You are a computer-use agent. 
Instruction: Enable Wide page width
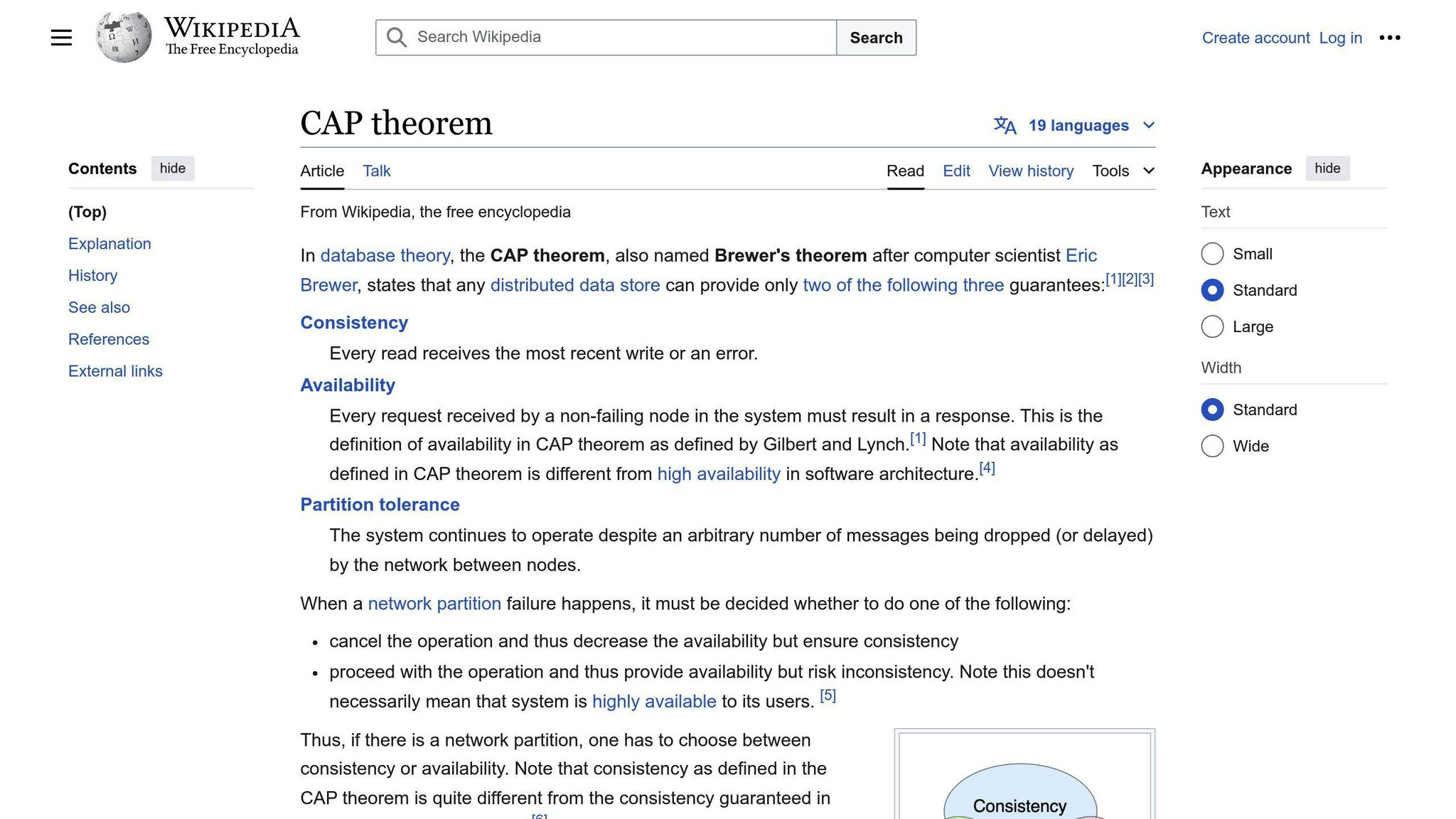[1212, 446]
